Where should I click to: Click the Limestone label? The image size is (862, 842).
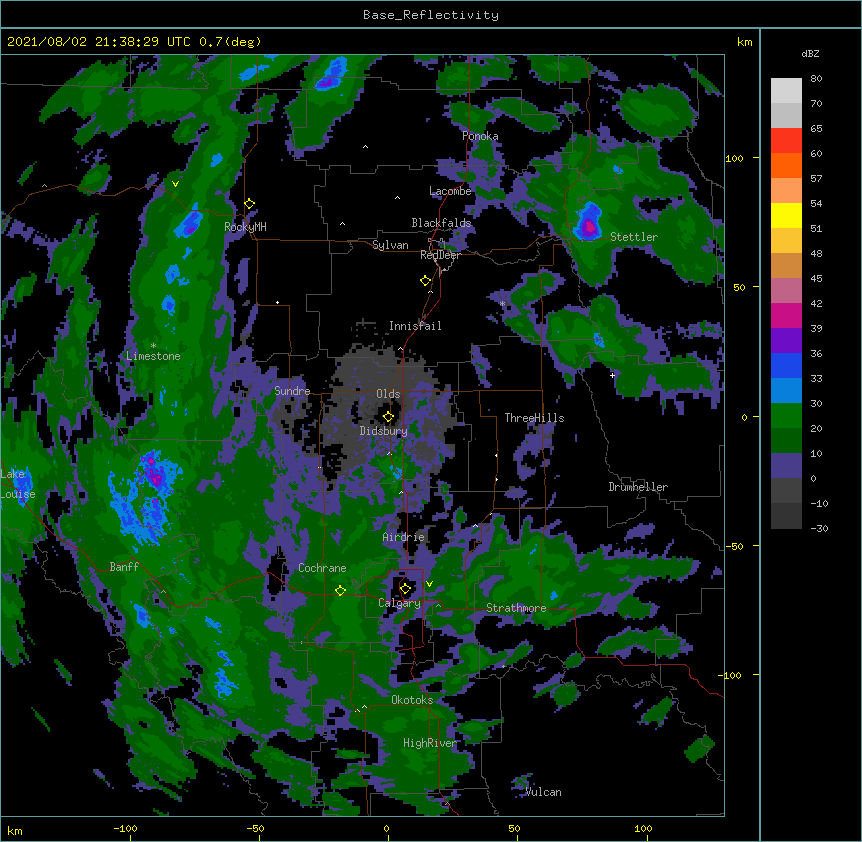(153, 356)
